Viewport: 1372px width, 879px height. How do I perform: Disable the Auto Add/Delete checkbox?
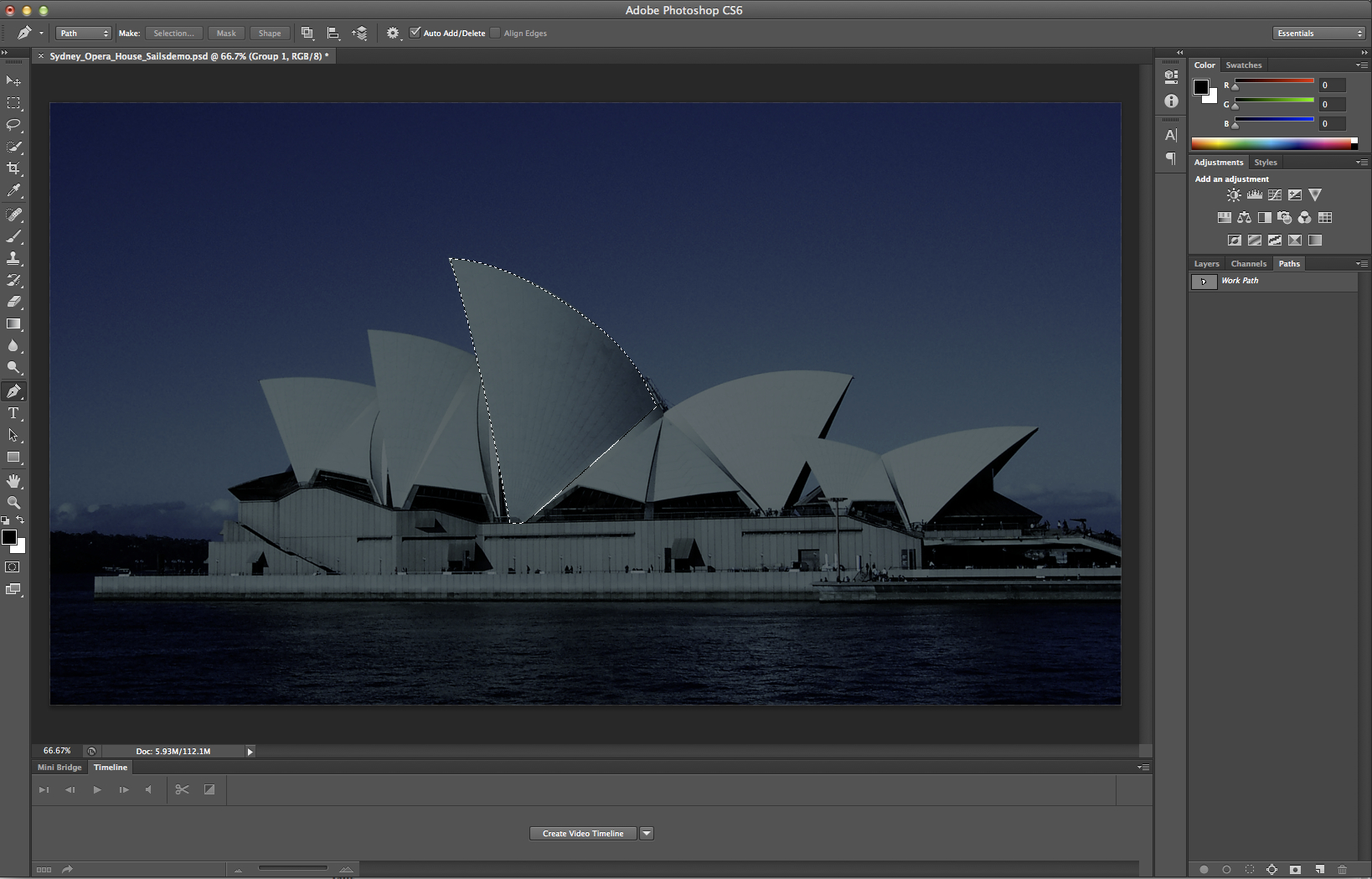(x=415, y=33)
